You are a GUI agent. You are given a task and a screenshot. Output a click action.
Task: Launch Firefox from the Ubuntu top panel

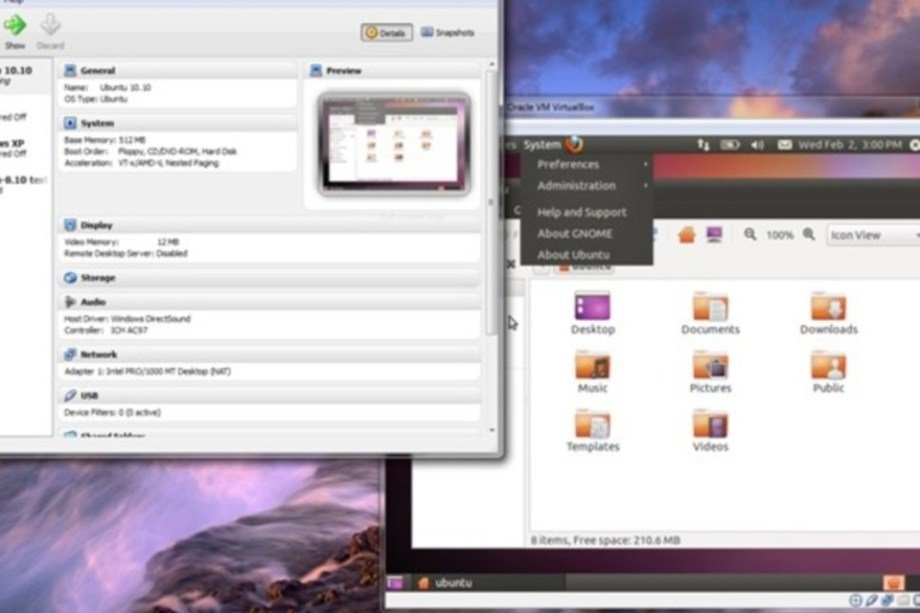574,144
